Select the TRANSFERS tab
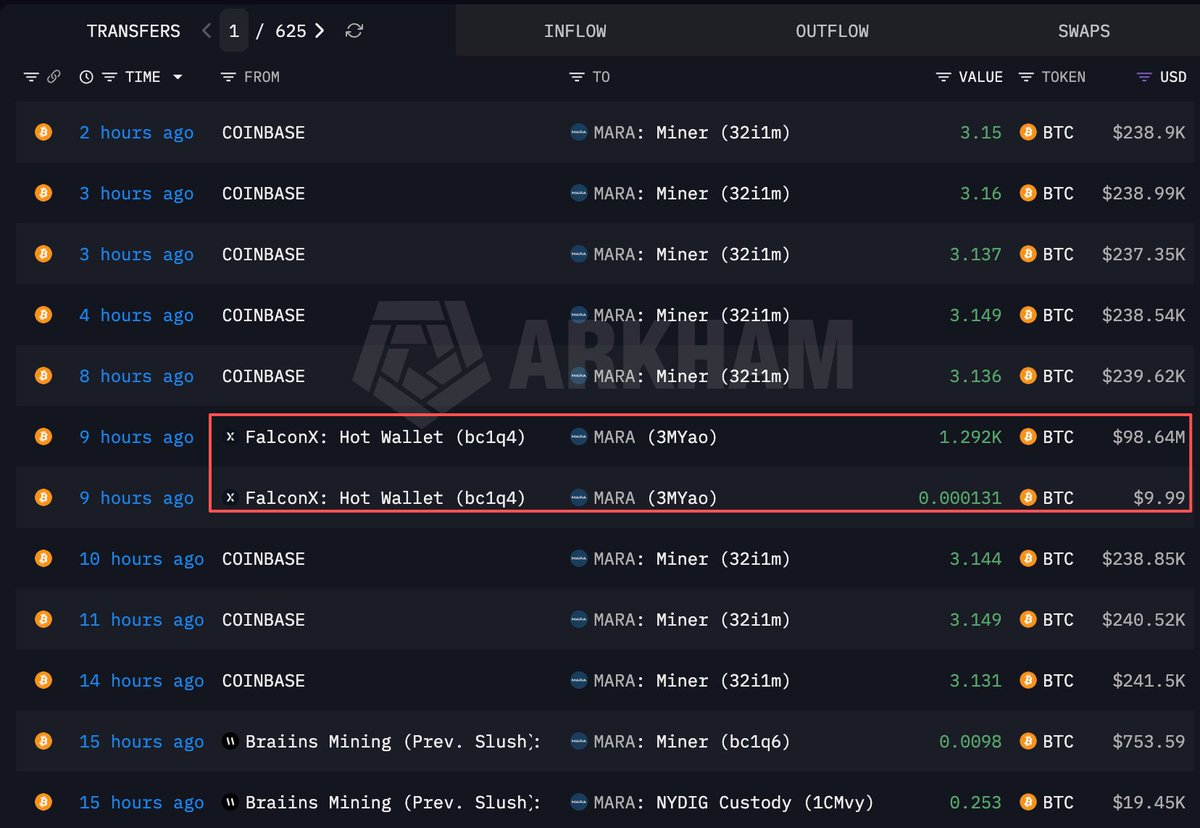1200x828 pixels. [x=133, y=31]
